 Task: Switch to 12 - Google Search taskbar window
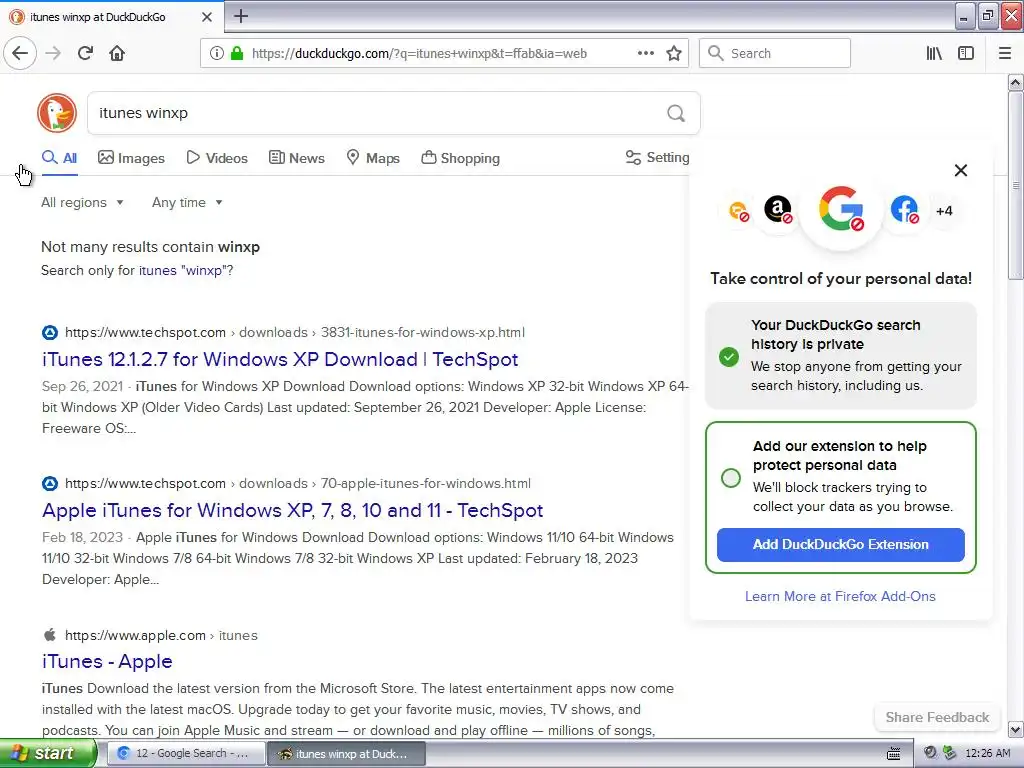(x=185, y=754)
